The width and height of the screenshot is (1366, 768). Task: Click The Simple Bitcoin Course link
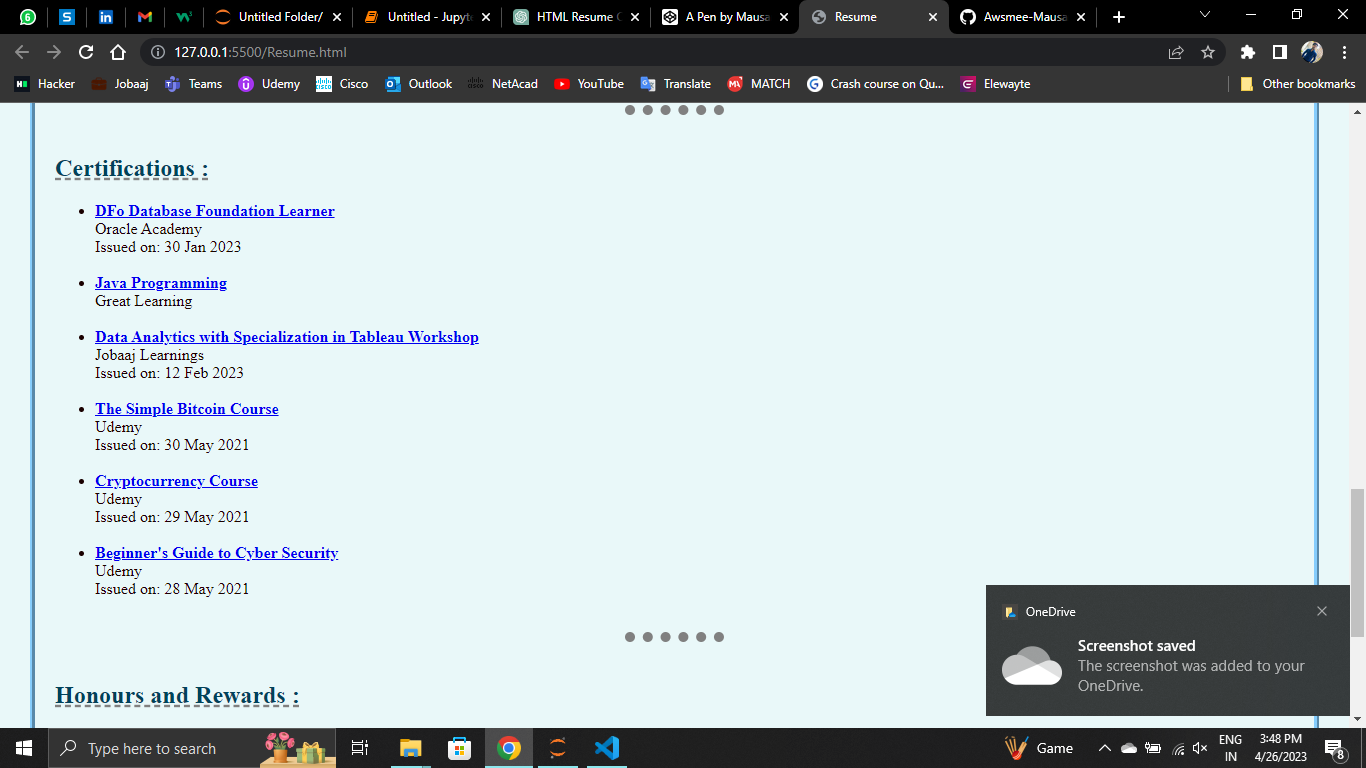click(186, 409)
